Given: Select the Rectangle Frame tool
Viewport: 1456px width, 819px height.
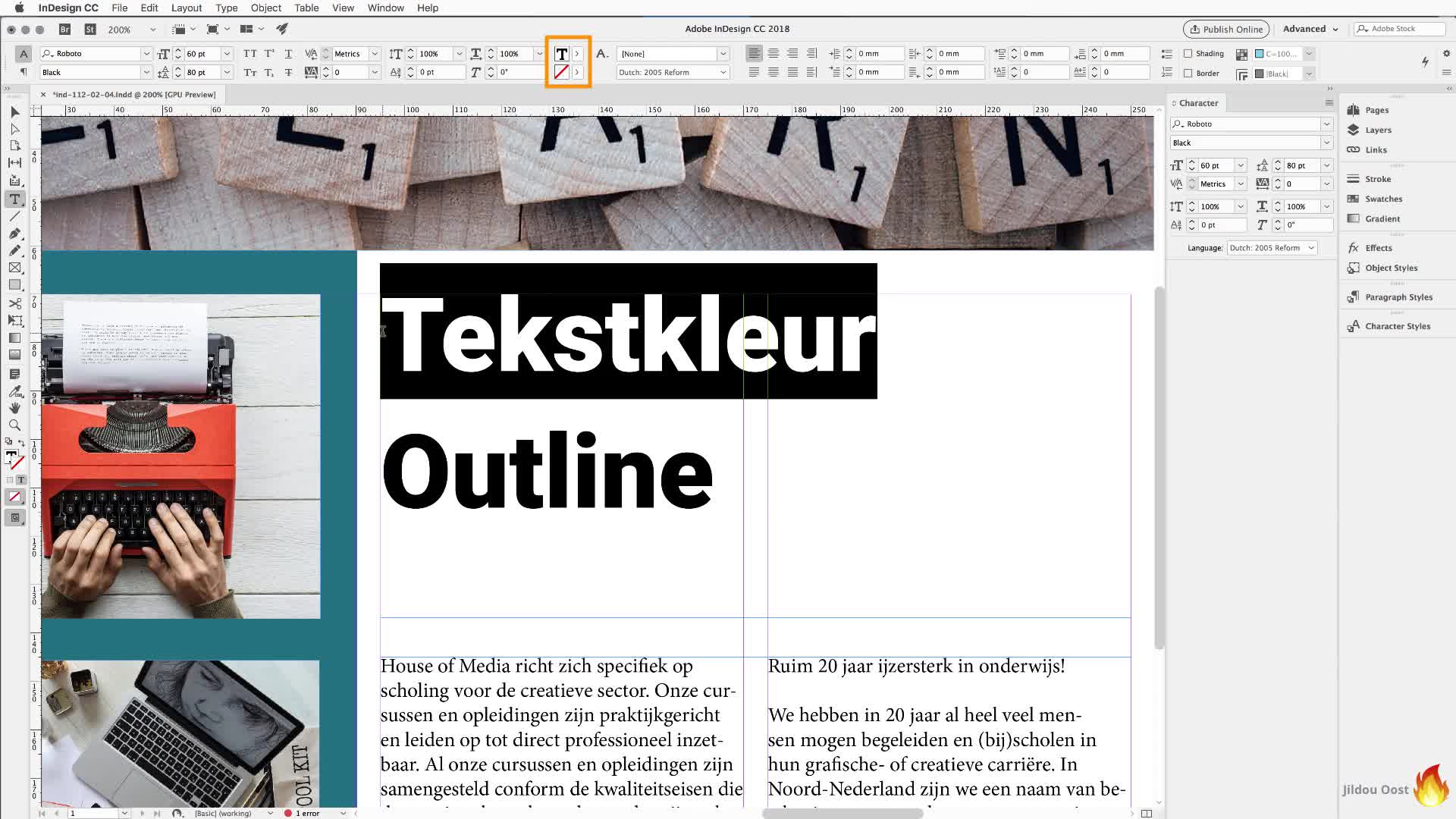Looking at the screenshot, I should click(x=14, y=268).
